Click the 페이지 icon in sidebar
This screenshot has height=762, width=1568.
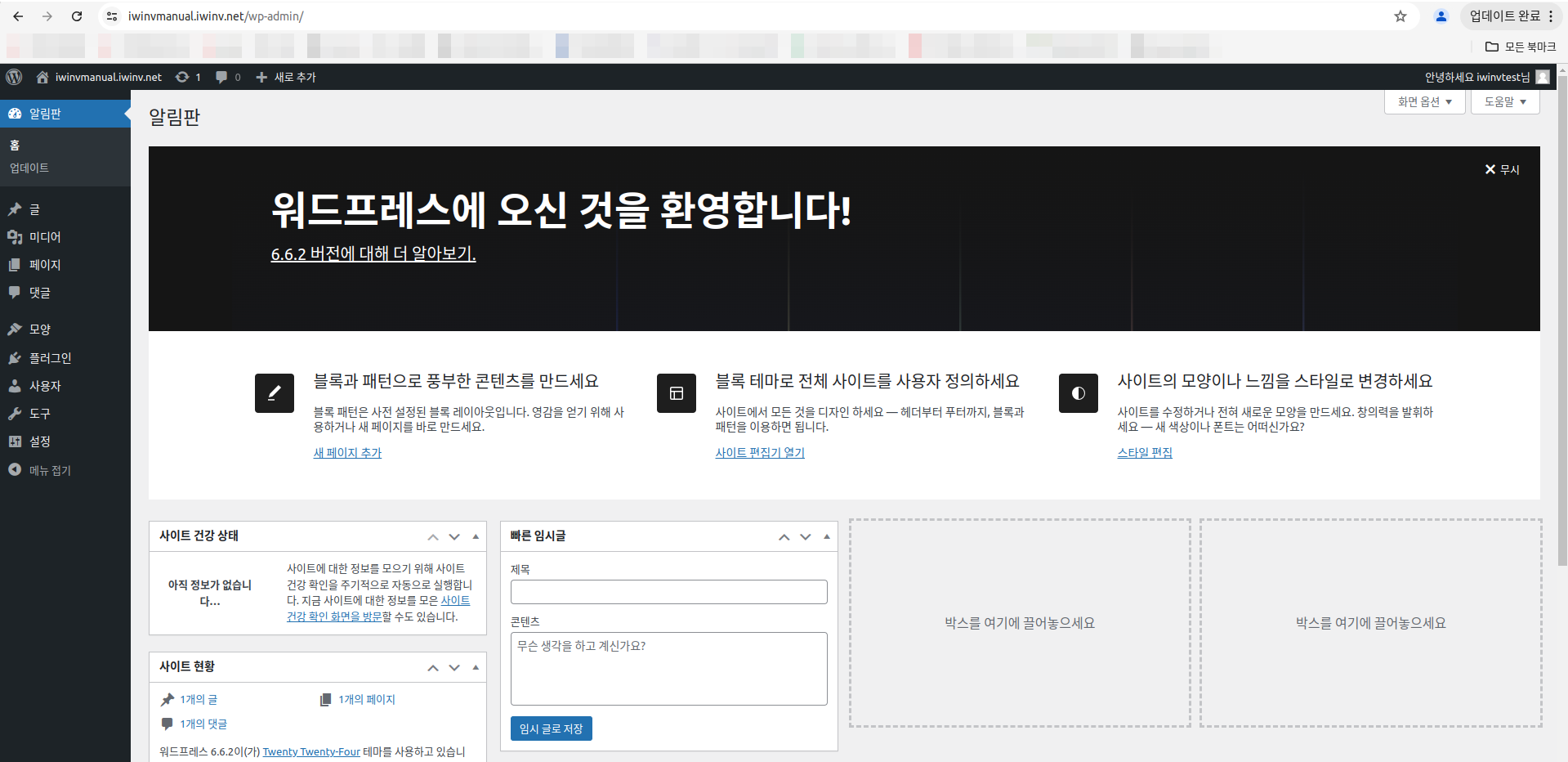(x=15, y=265)
